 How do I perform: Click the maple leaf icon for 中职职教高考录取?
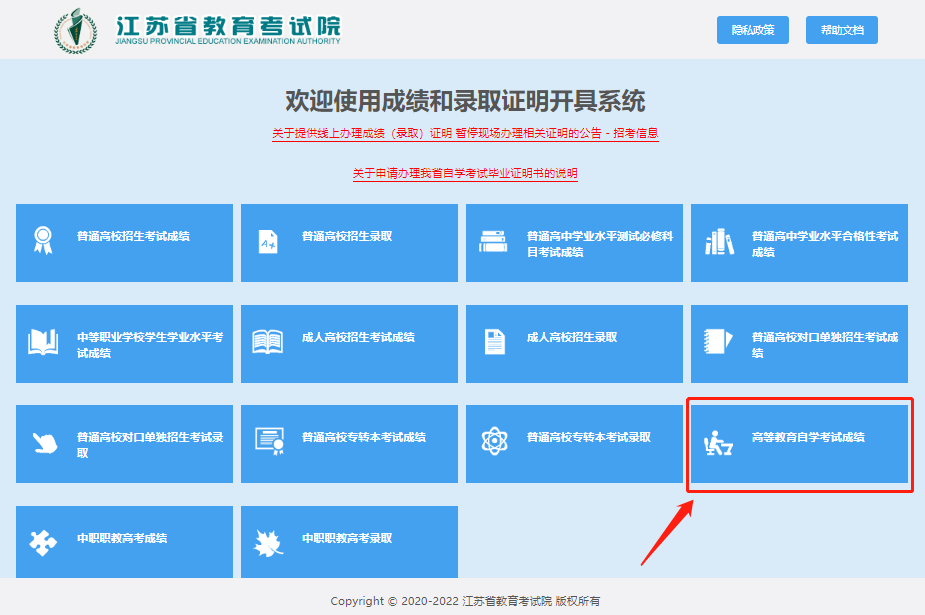(x=268, y=541)
